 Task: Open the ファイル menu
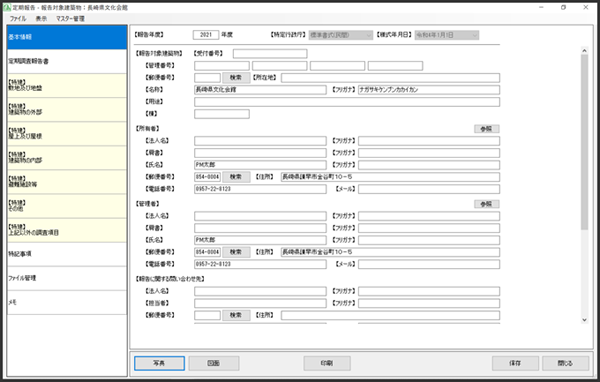(18, 18)
